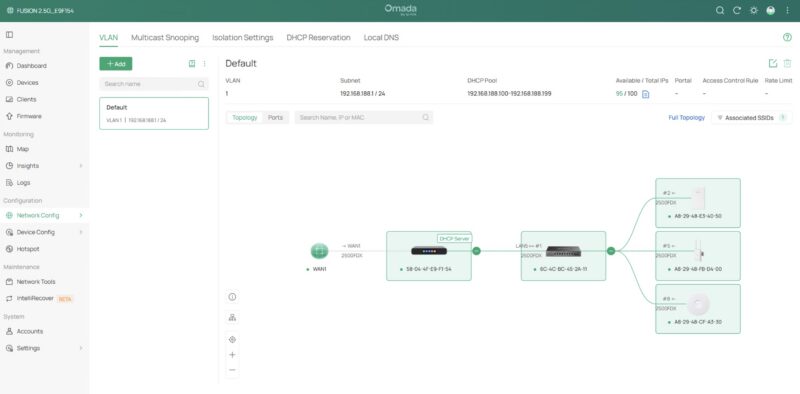
Task: Show topology info icon
Action: click(232, 297)
